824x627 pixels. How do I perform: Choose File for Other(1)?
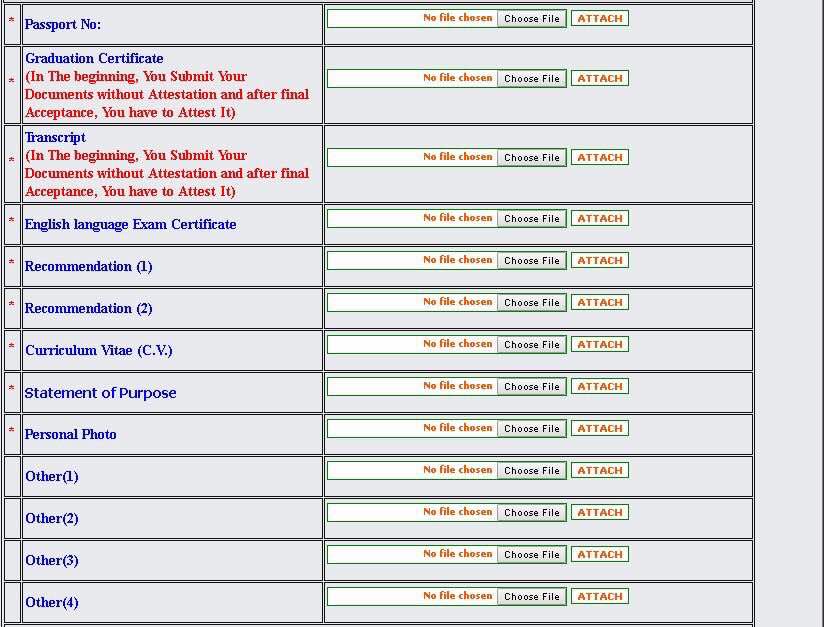[531, 470]
